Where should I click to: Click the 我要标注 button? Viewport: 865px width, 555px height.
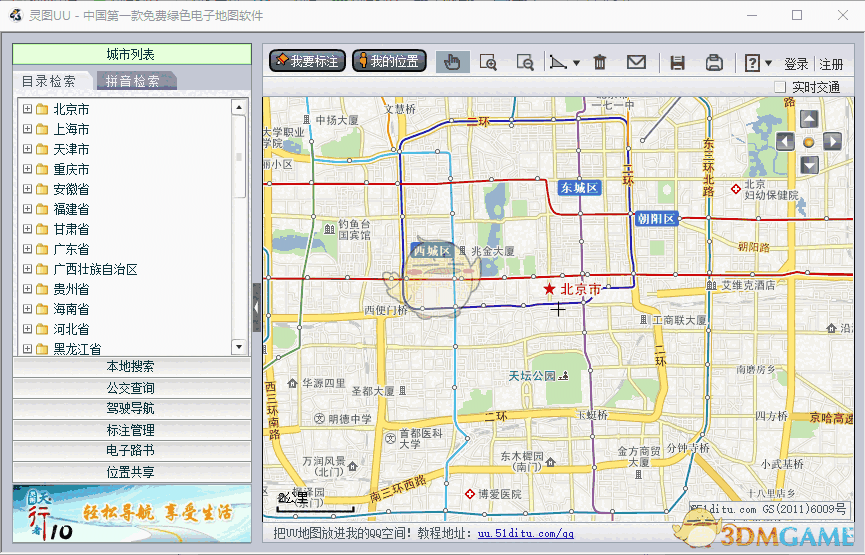click(x=307, y=61)
